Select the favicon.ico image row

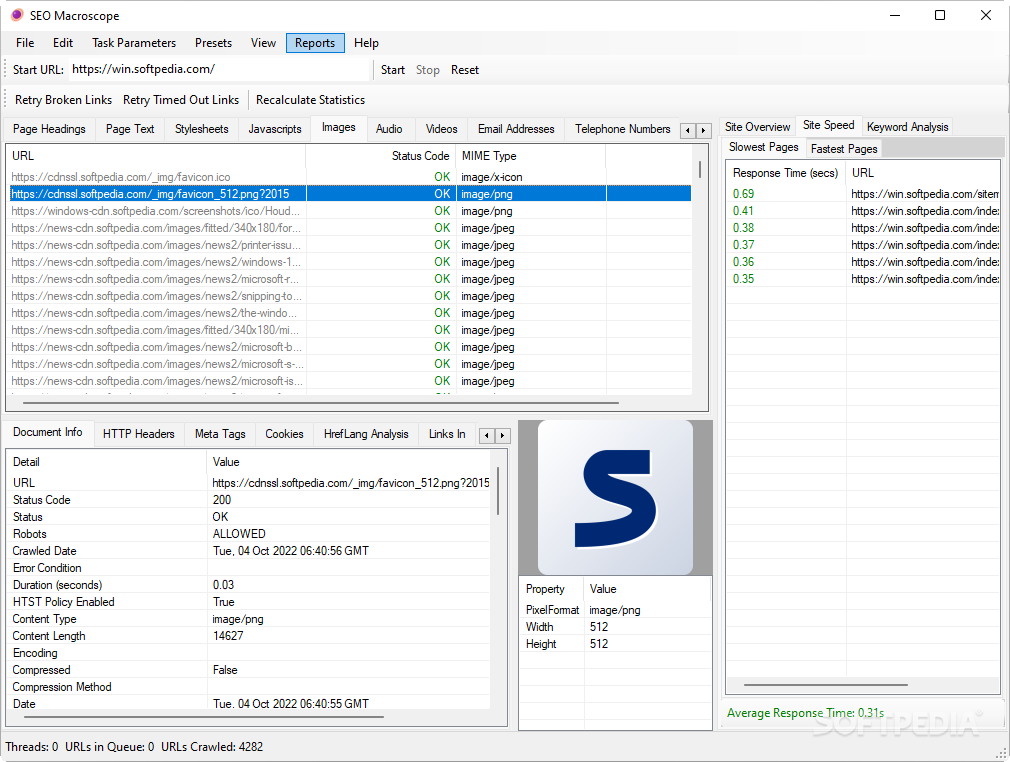[350, 177]
